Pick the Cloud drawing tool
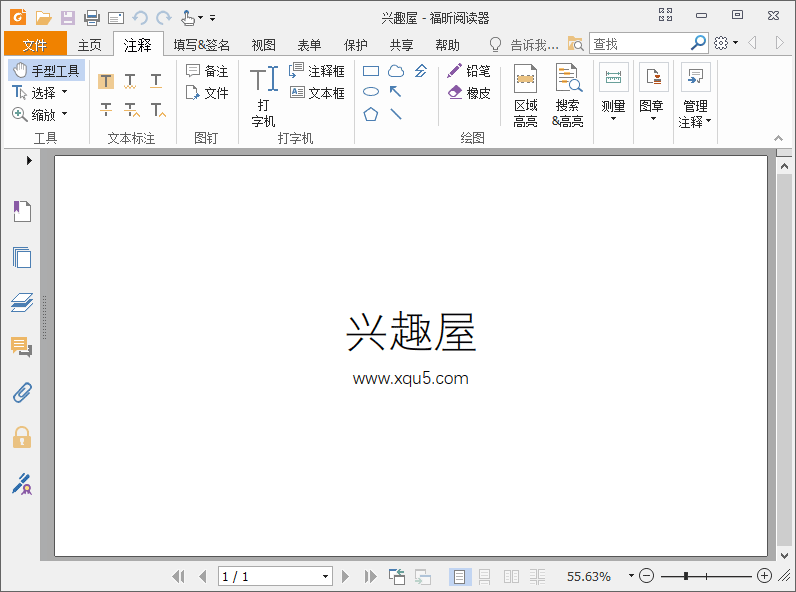Screen dimensions: 796x592 coord(396,71)
